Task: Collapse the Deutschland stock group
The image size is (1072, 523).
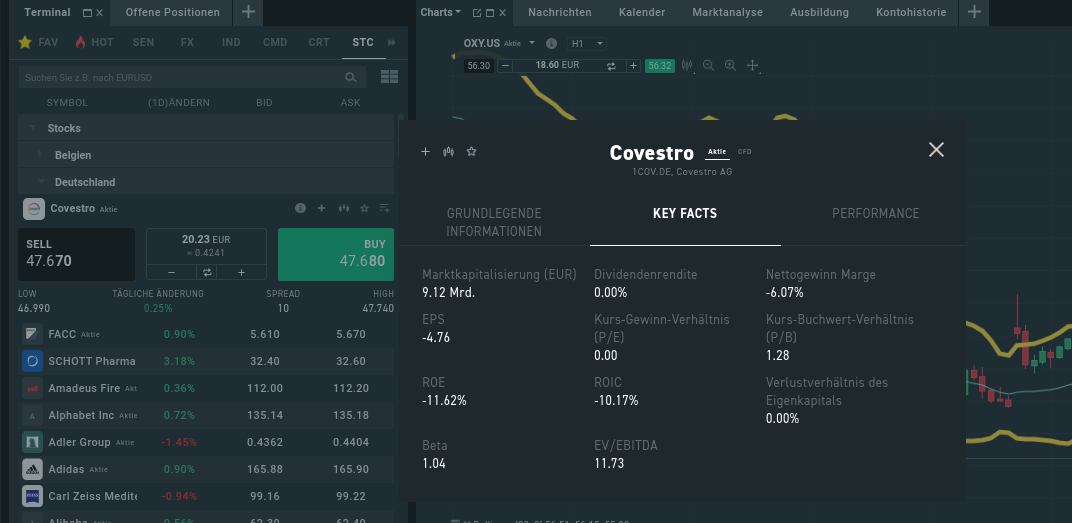Action: pyautogui.click(x=41, y=182)
